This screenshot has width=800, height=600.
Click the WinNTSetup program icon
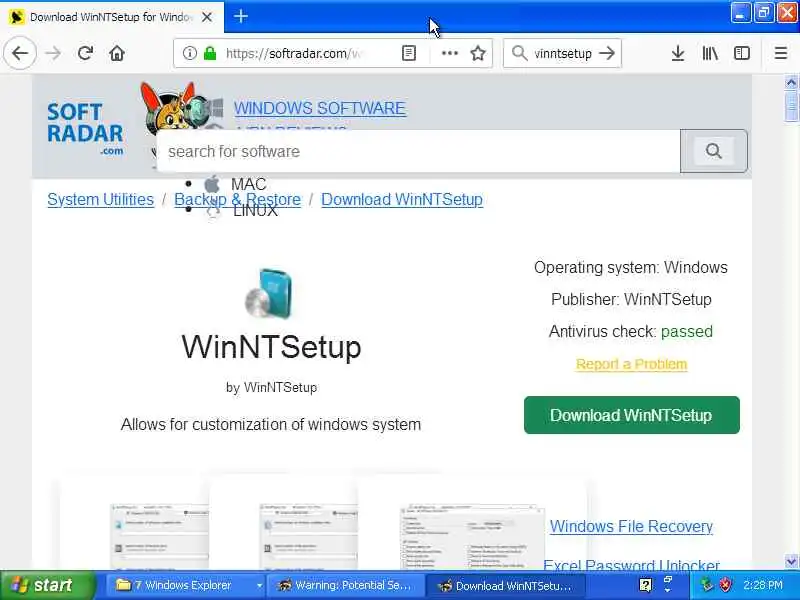270,293
